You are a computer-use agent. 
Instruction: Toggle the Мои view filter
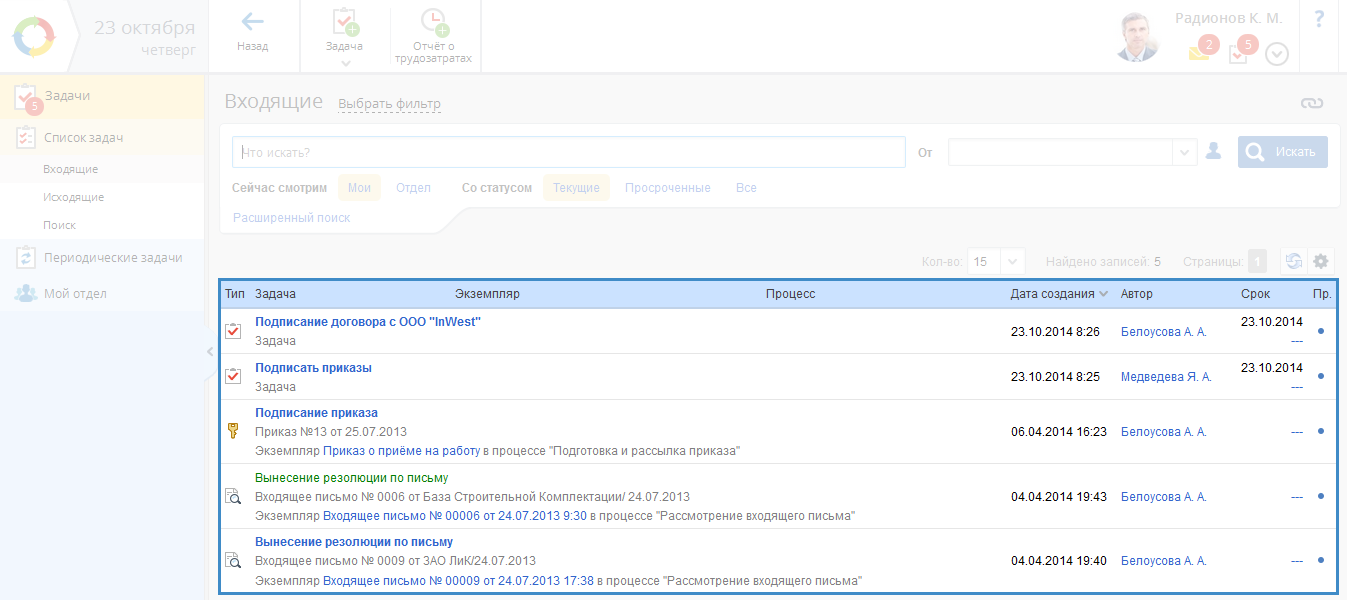click(359, 188)
